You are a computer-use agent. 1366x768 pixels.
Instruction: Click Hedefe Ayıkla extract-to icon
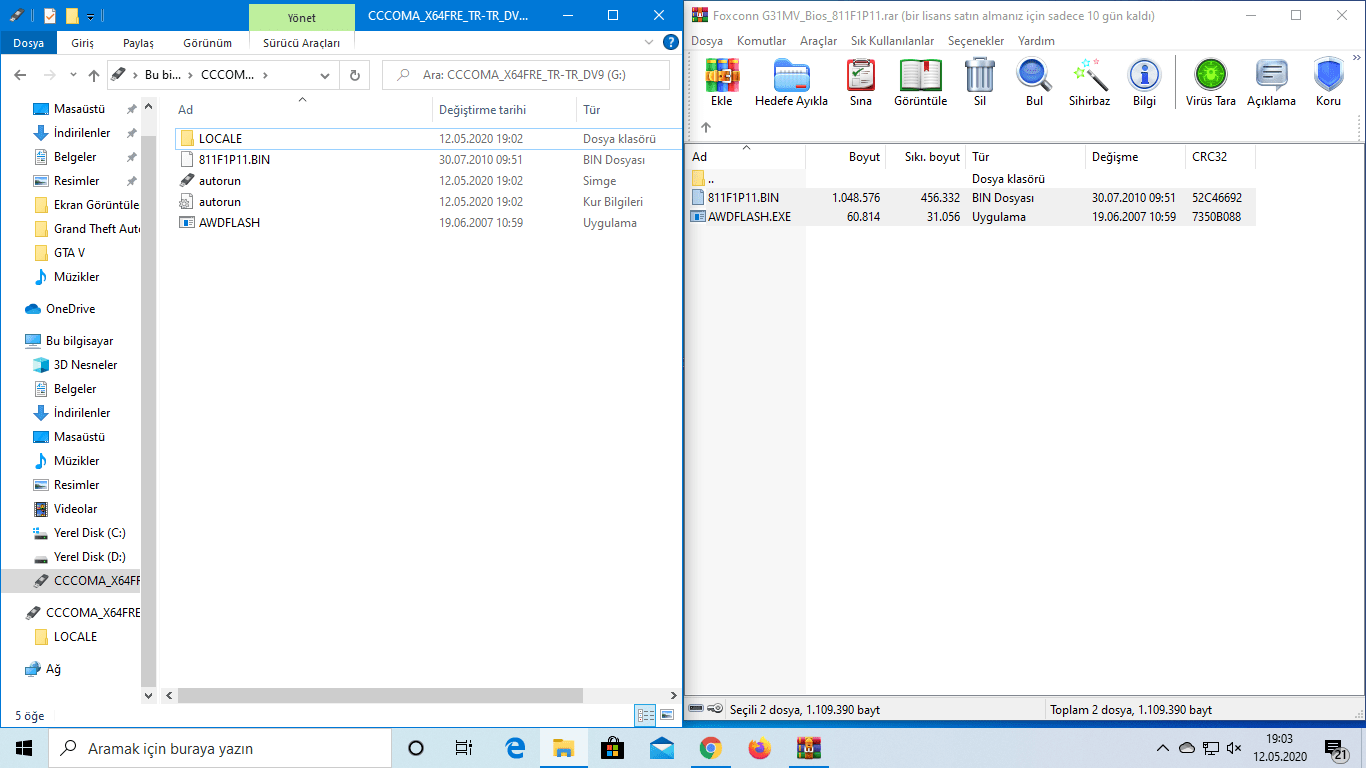(791, 82)
